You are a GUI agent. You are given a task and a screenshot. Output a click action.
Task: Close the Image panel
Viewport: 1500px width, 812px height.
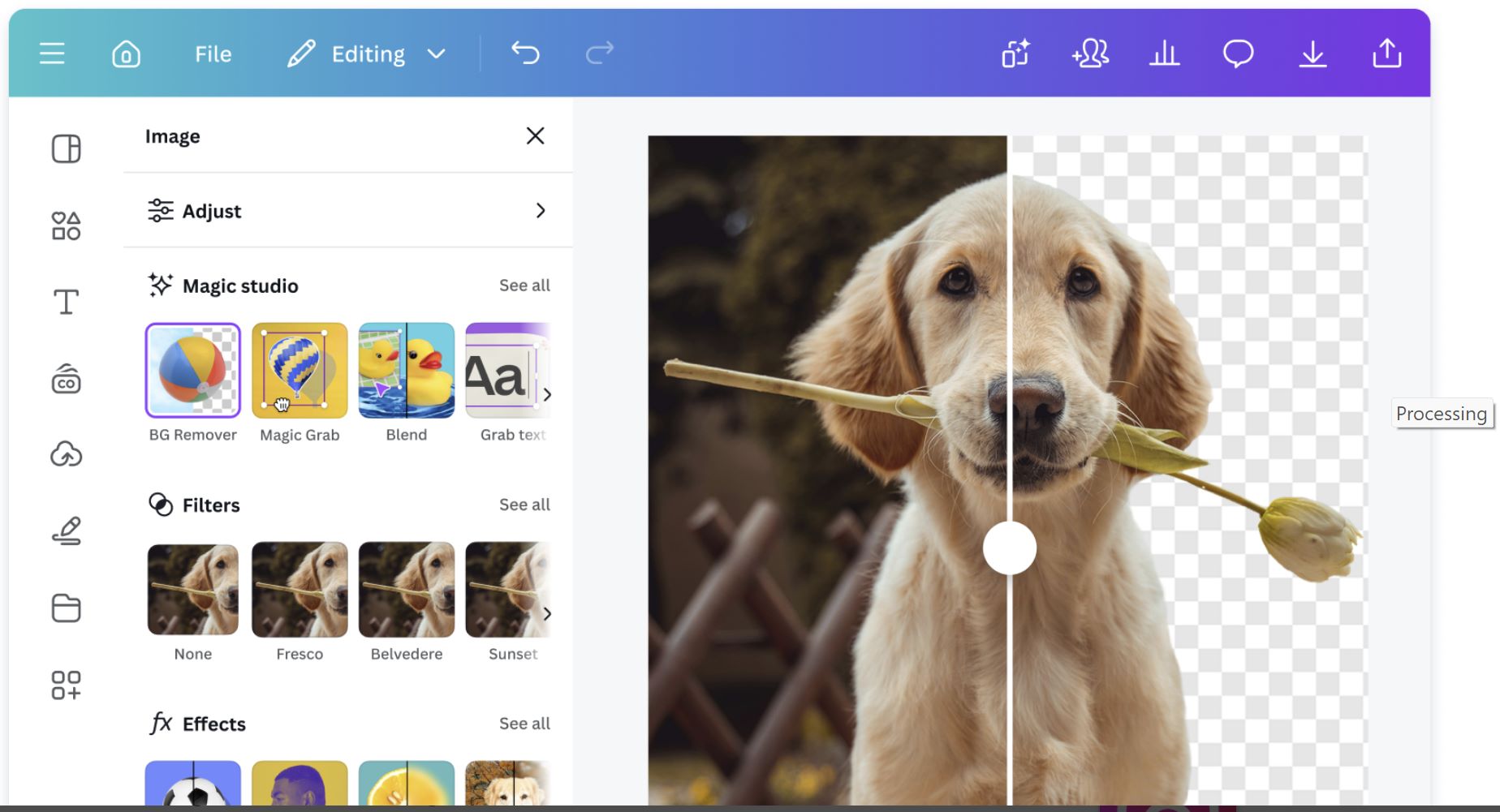tap(535, 135)
